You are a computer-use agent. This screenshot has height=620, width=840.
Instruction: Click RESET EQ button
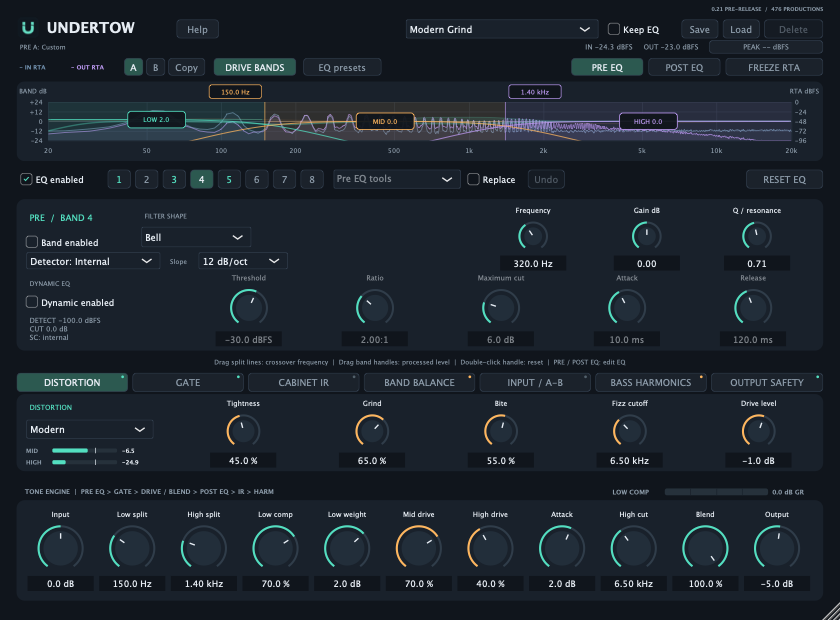784,180
